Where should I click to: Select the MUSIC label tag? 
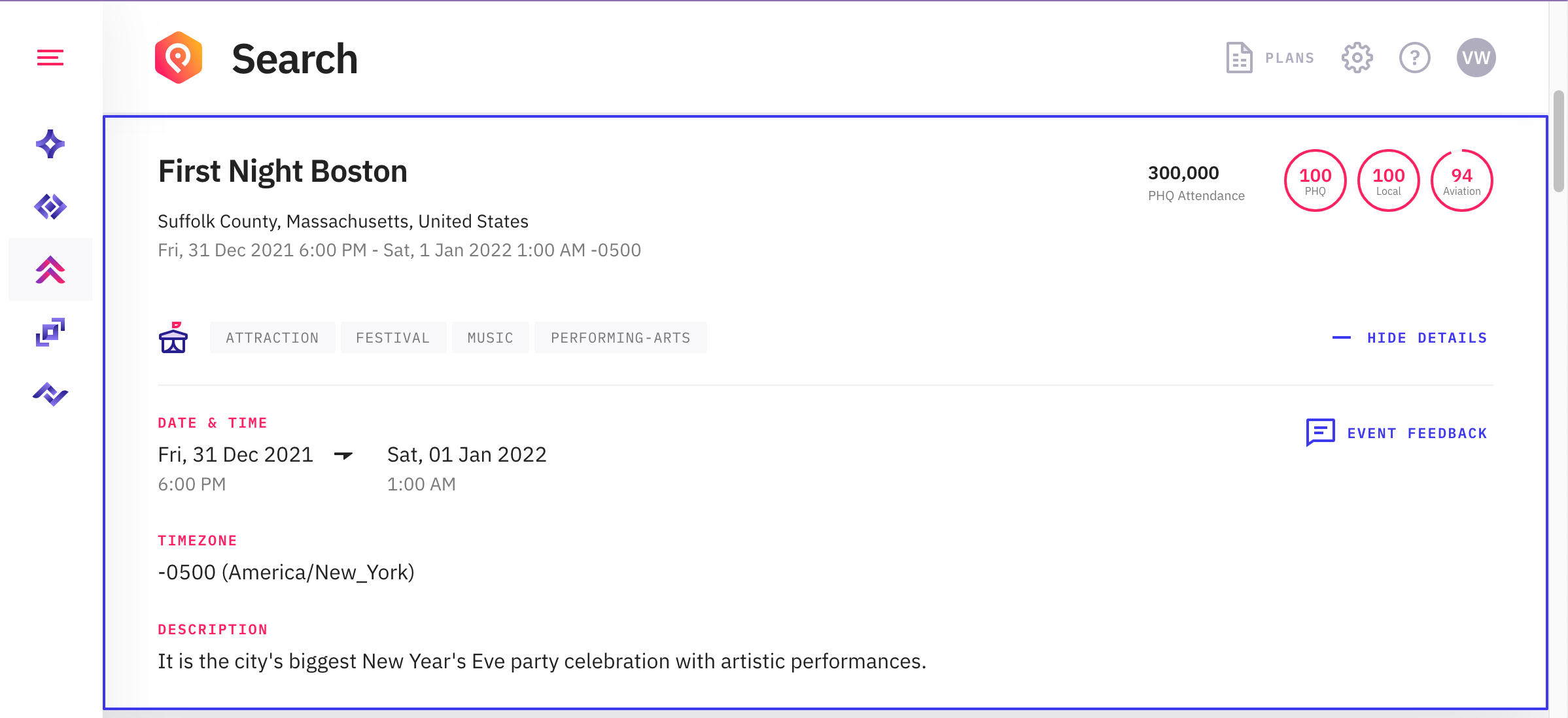[x=490, y=338]
